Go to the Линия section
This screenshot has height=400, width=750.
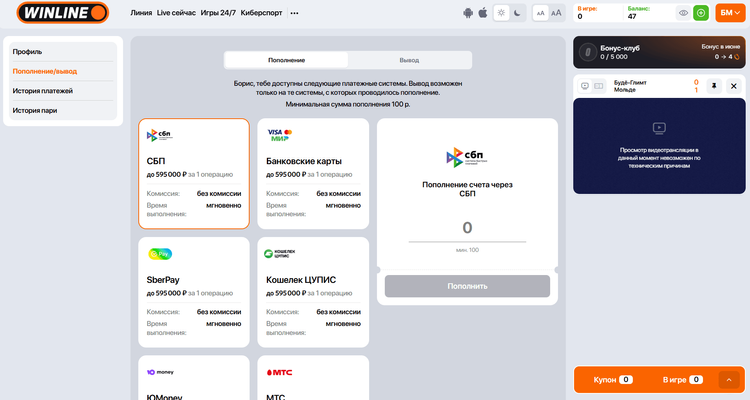(141, 13)
